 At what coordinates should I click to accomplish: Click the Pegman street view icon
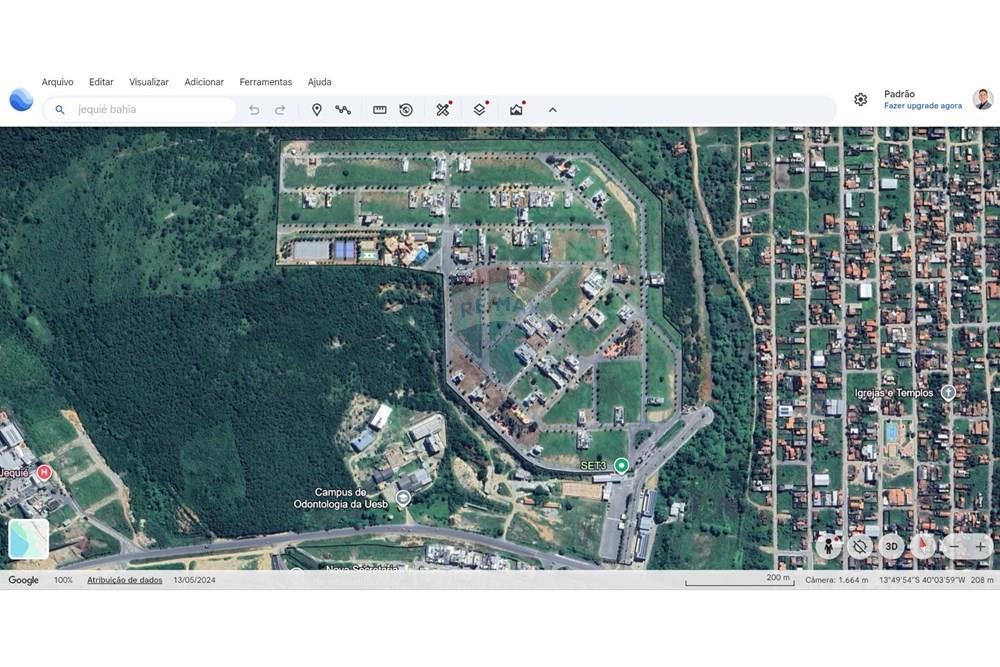828,546
